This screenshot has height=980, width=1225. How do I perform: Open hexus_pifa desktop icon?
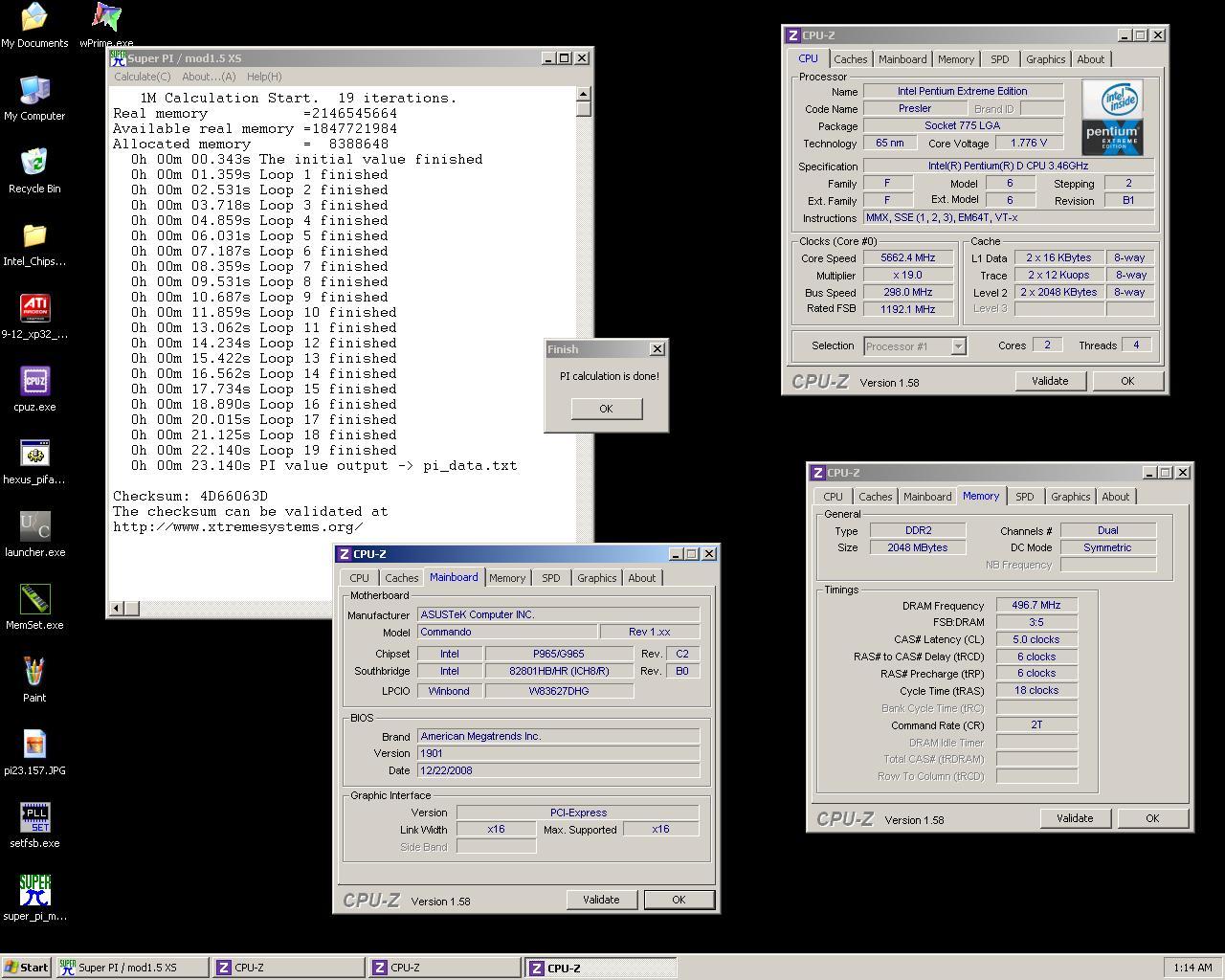34,461
